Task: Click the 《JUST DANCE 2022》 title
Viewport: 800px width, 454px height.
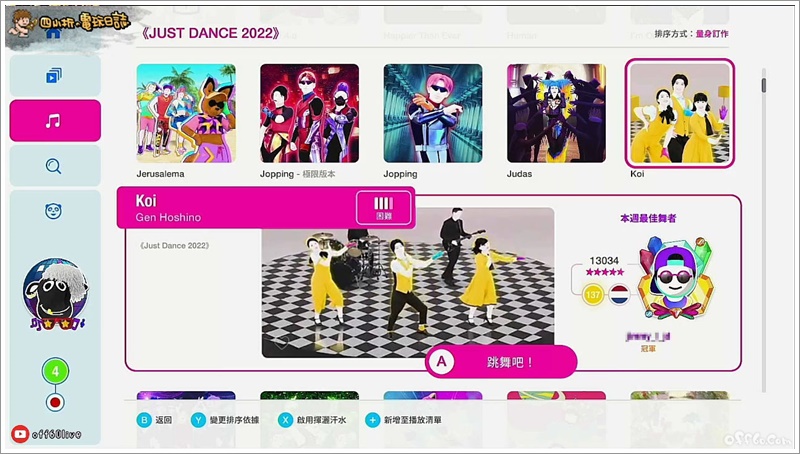Action: [x=211, y=33]
